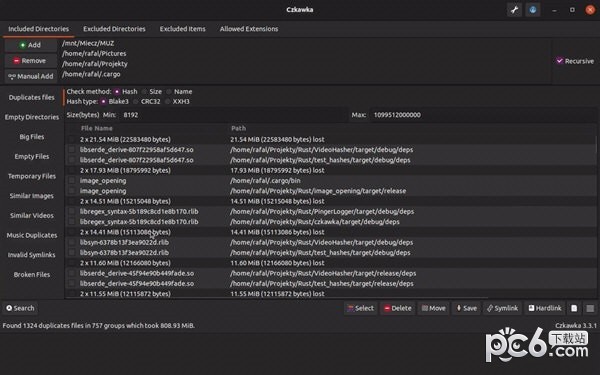Click path /home/rafal/.cargo/bin cell
600x375 pixels.
pyautogui.click(x=265, y=181)
